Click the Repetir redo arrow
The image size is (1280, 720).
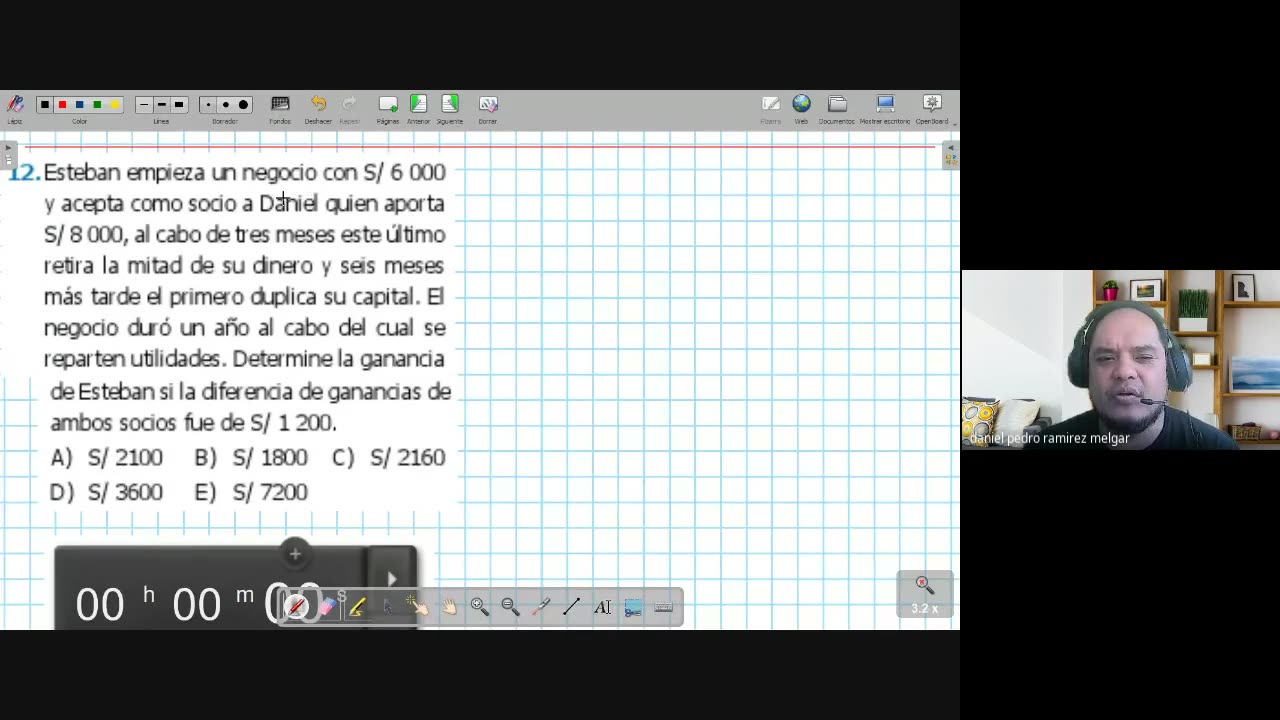click(349, 104)
